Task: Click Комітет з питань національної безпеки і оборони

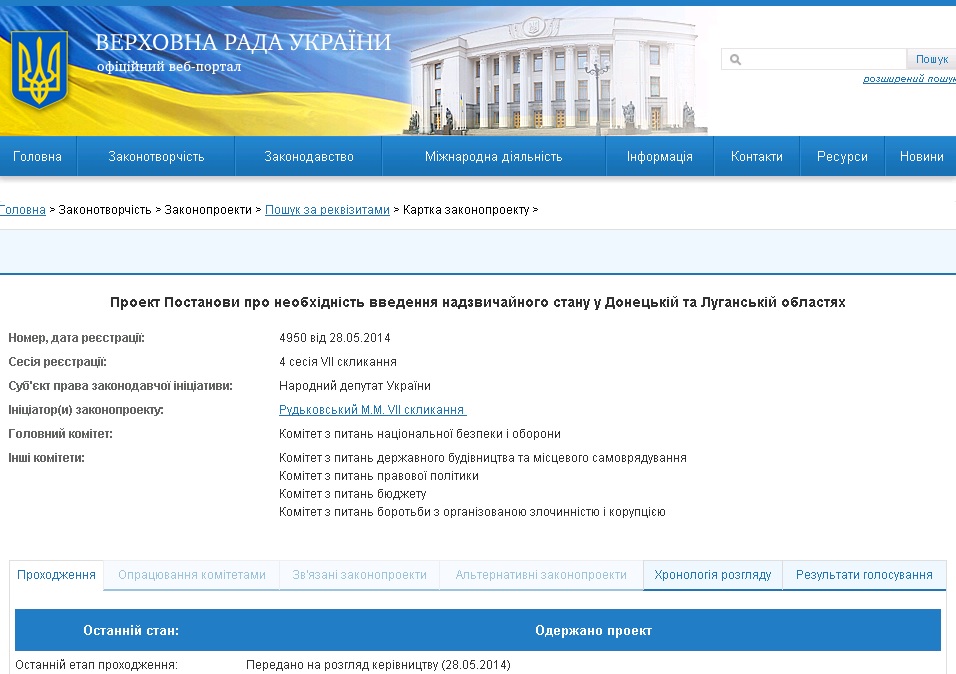Action: 419,434
